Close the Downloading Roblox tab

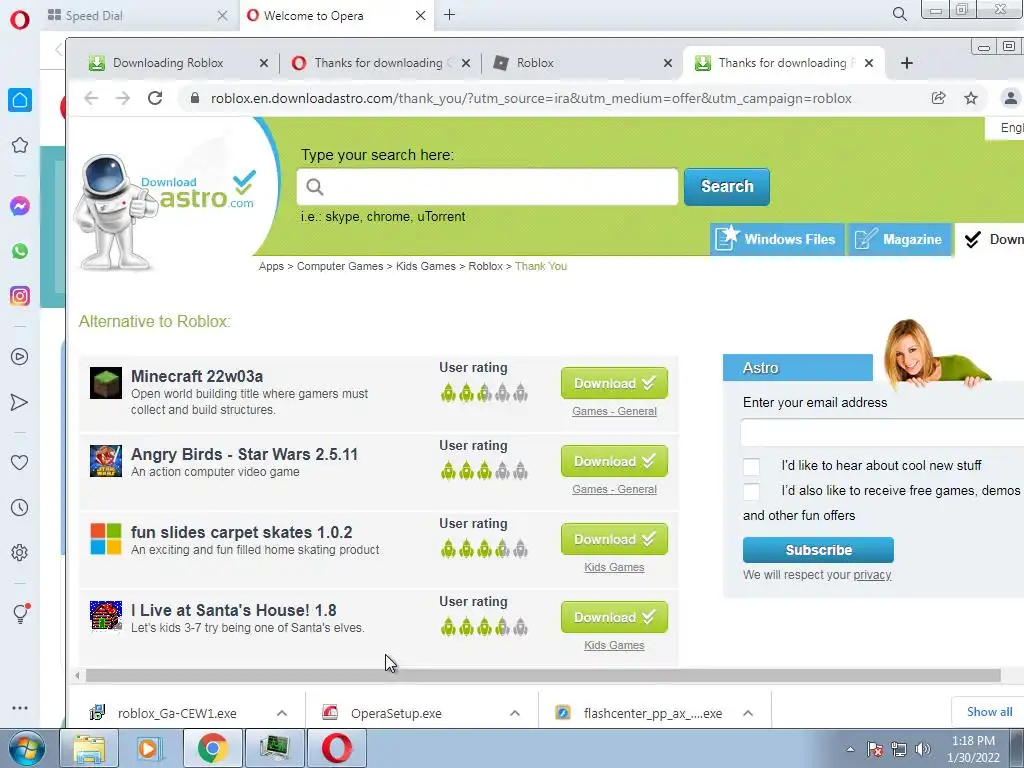(264, 63)
